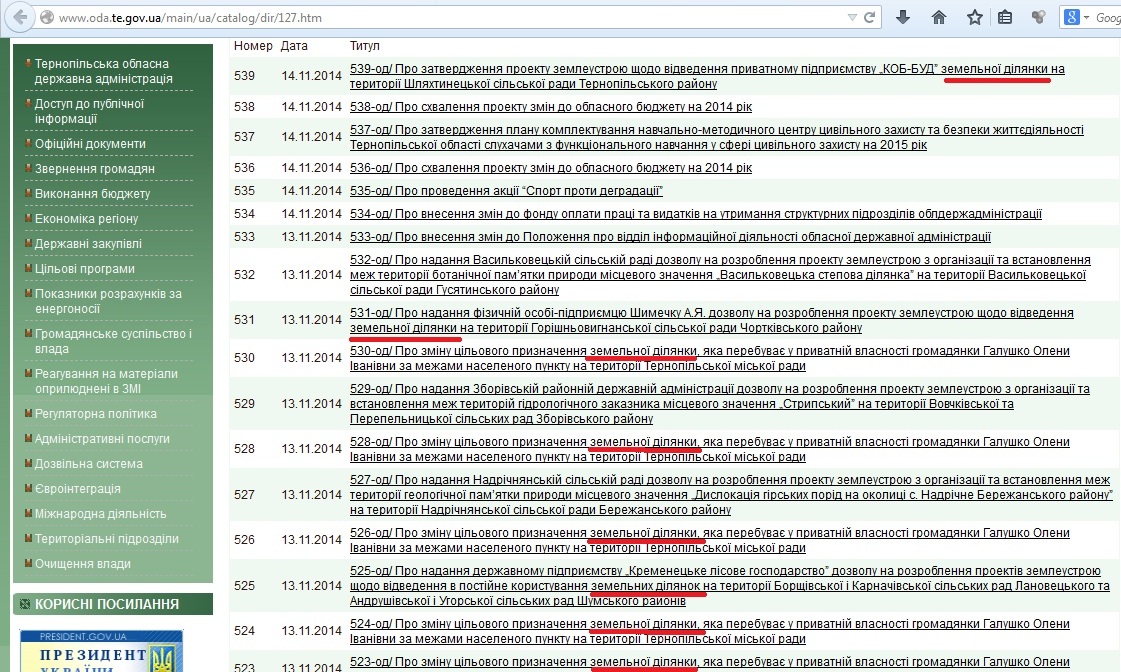Open document 536-од on budget changes
The height and width of the screenshot is (672, 1121).
pyautogui.click(x=550, y=168)
